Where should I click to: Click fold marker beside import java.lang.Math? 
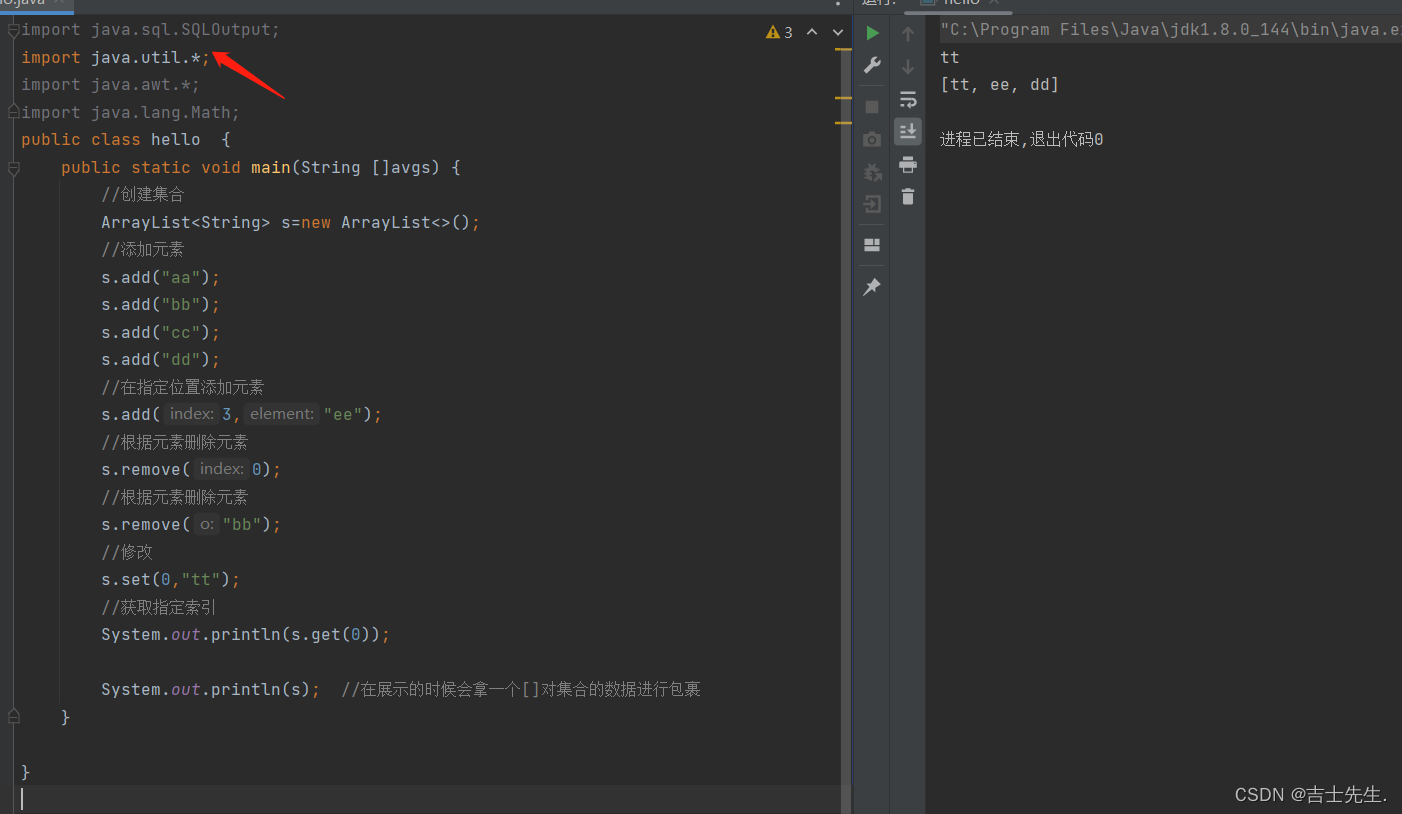coord(13,112)
